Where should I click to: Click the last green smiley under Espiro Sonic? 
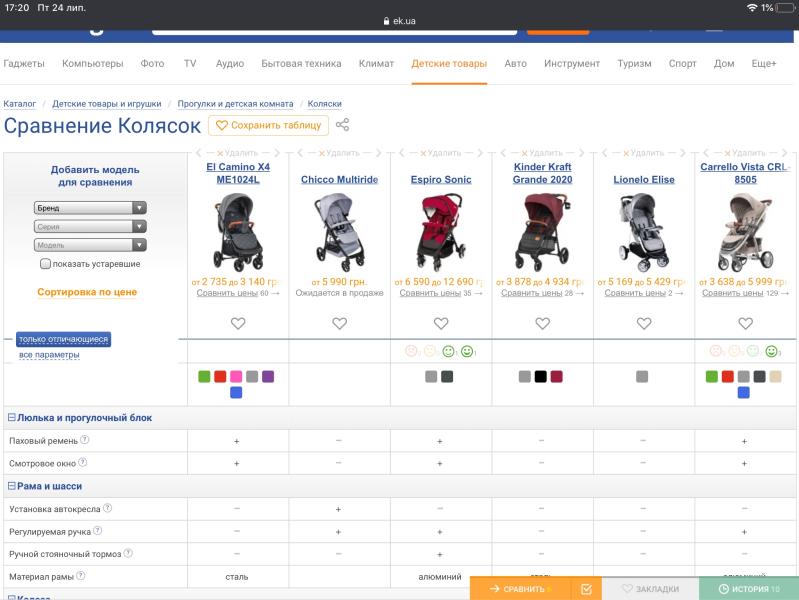coord(467,351)
